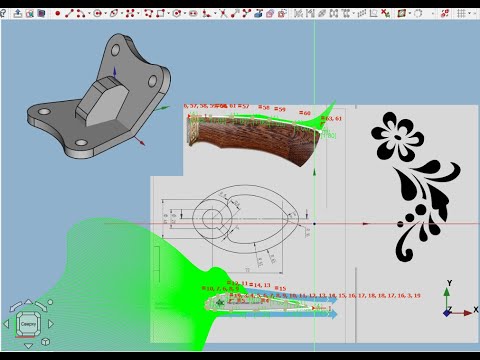Open the rectangle tool dropdown arrow
The width and height of the screenshot is (480, 360).
168,14
